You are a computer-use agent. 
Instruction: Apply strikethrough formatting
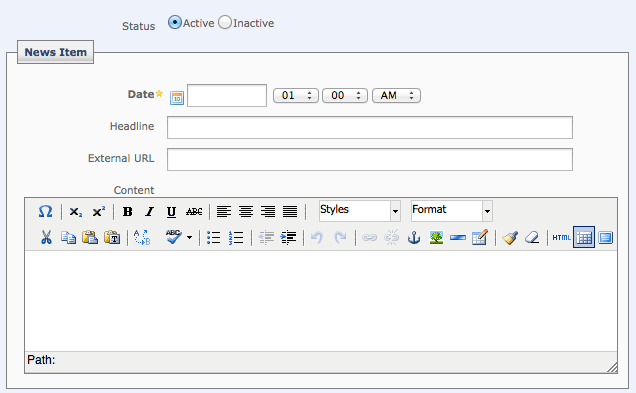click(194, 212)
